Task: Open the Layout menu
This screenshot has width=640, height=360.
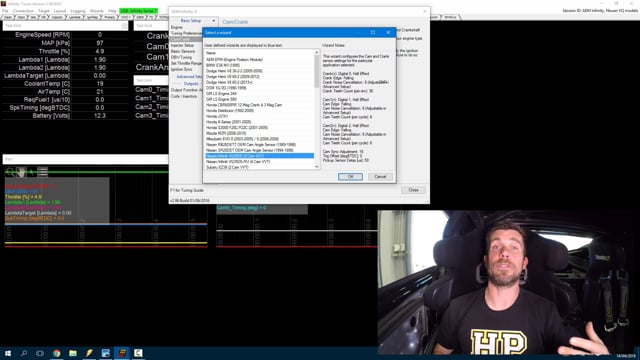Action: pos(60,11)
